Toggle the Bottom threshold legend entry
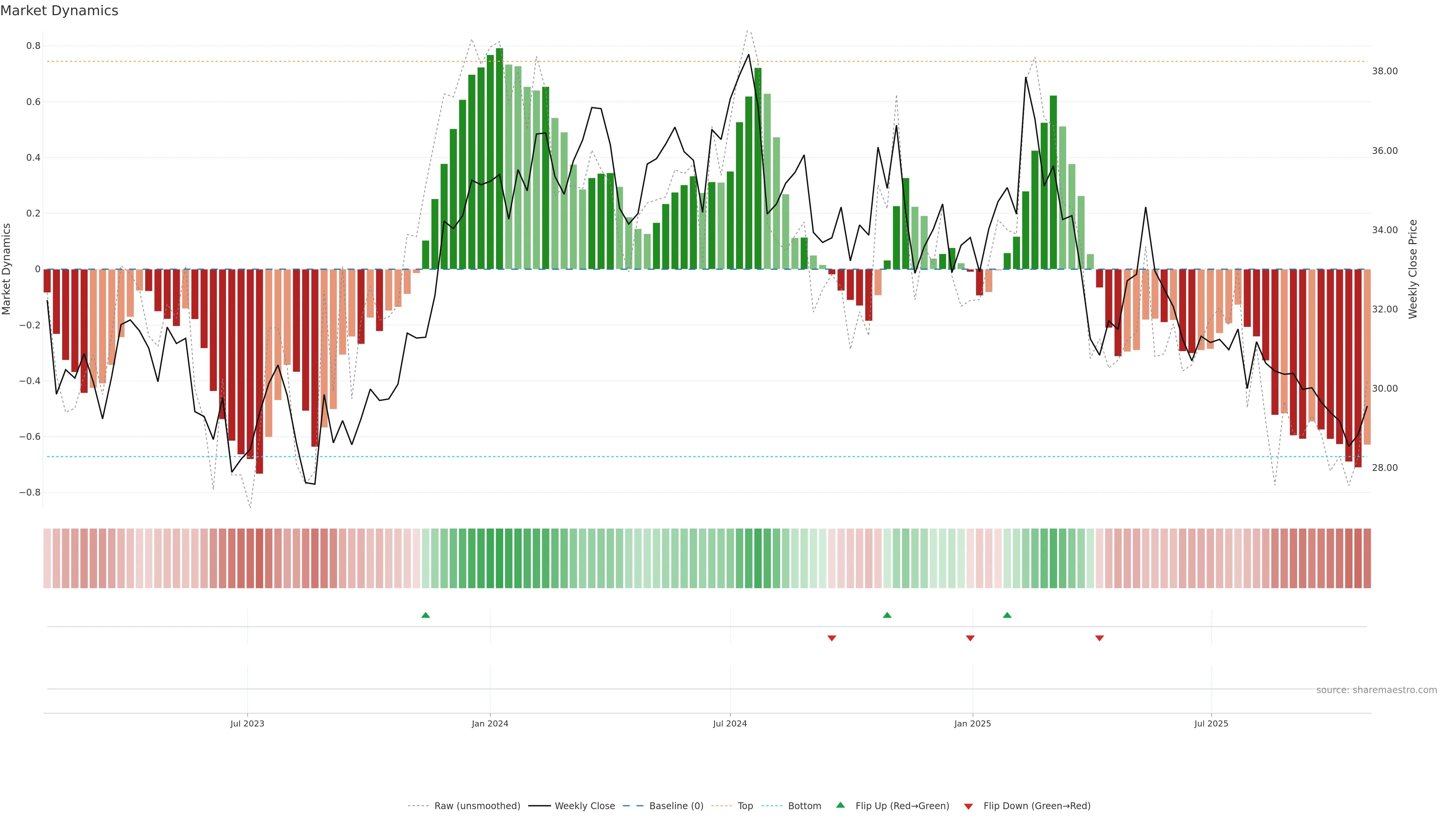This screenshot has height=819, width=1456. pos(804,806)
